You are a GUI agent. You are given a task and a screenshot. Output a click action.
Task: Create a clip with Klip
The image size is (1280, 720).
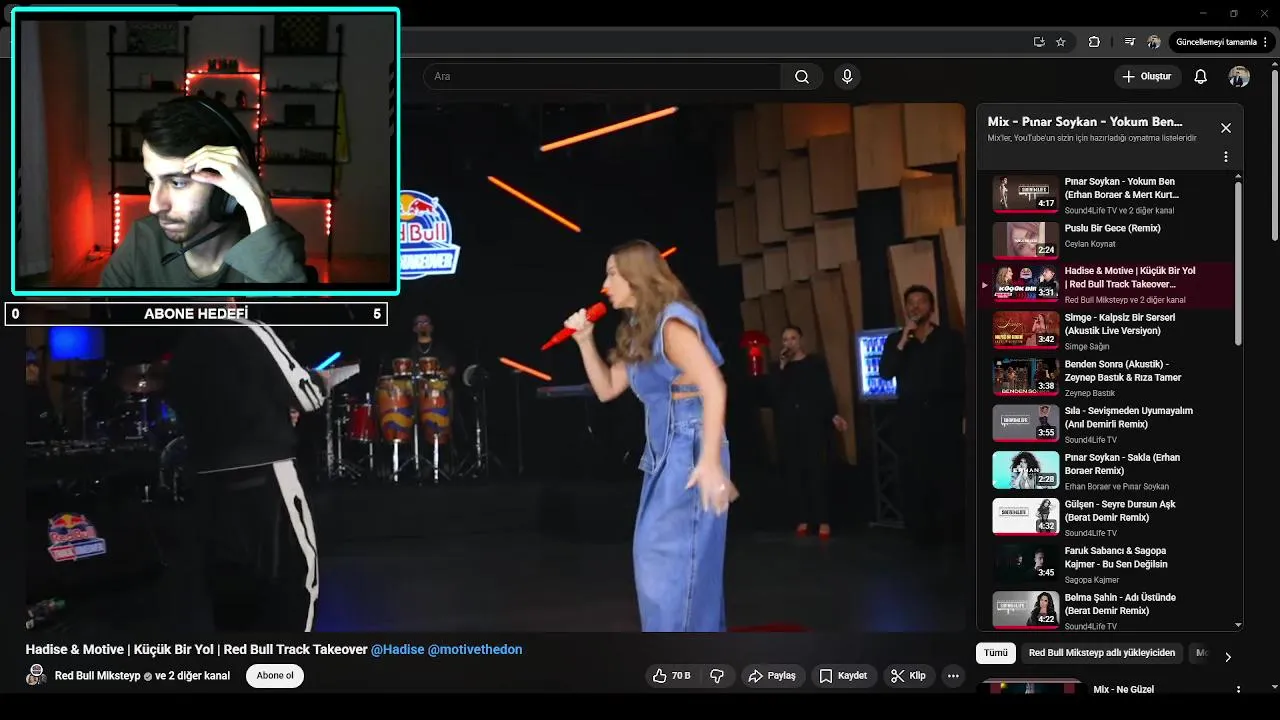pos(908,676)
